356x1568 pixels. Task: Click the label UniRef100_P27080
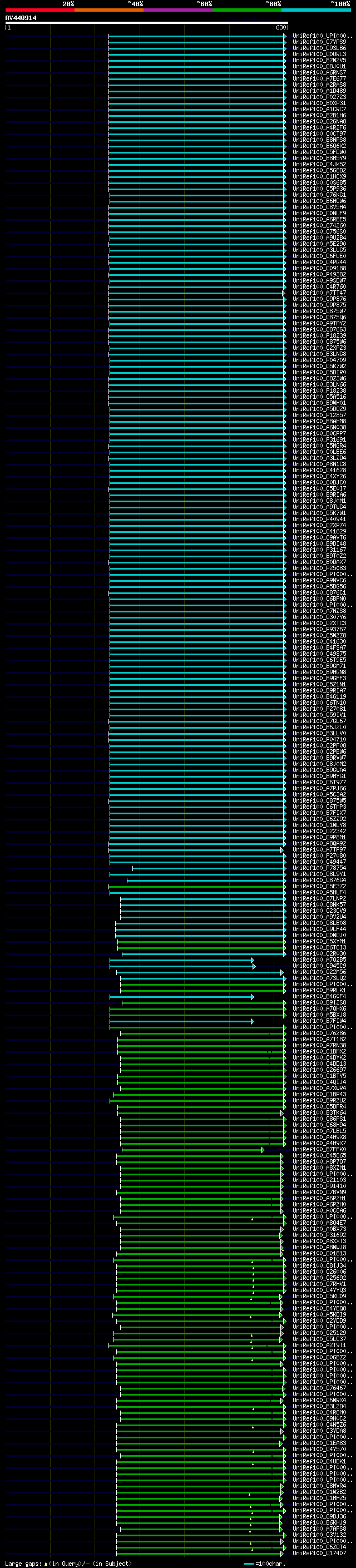pos(319,855)
